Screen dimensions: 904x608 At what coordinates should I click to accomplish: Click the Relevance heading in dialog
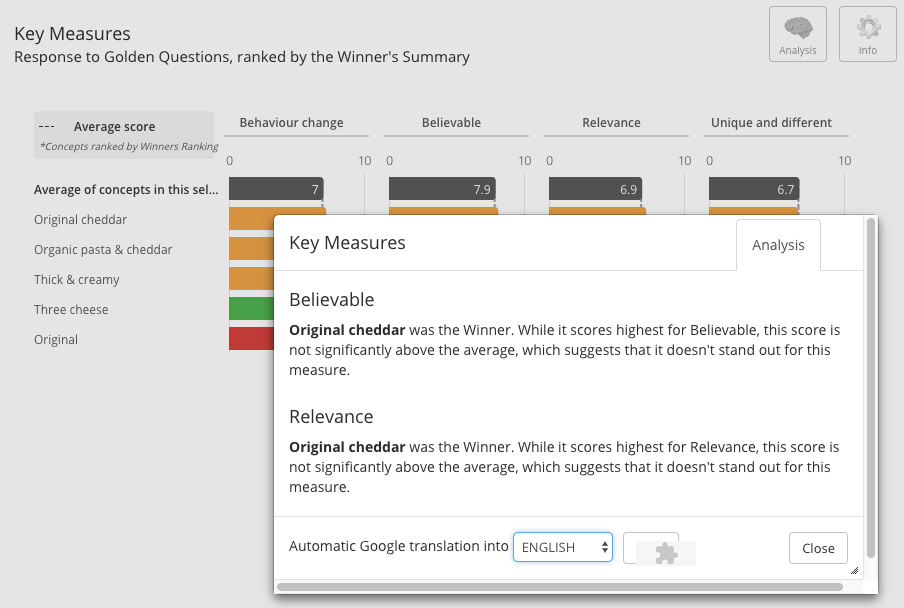pos(331,417)
